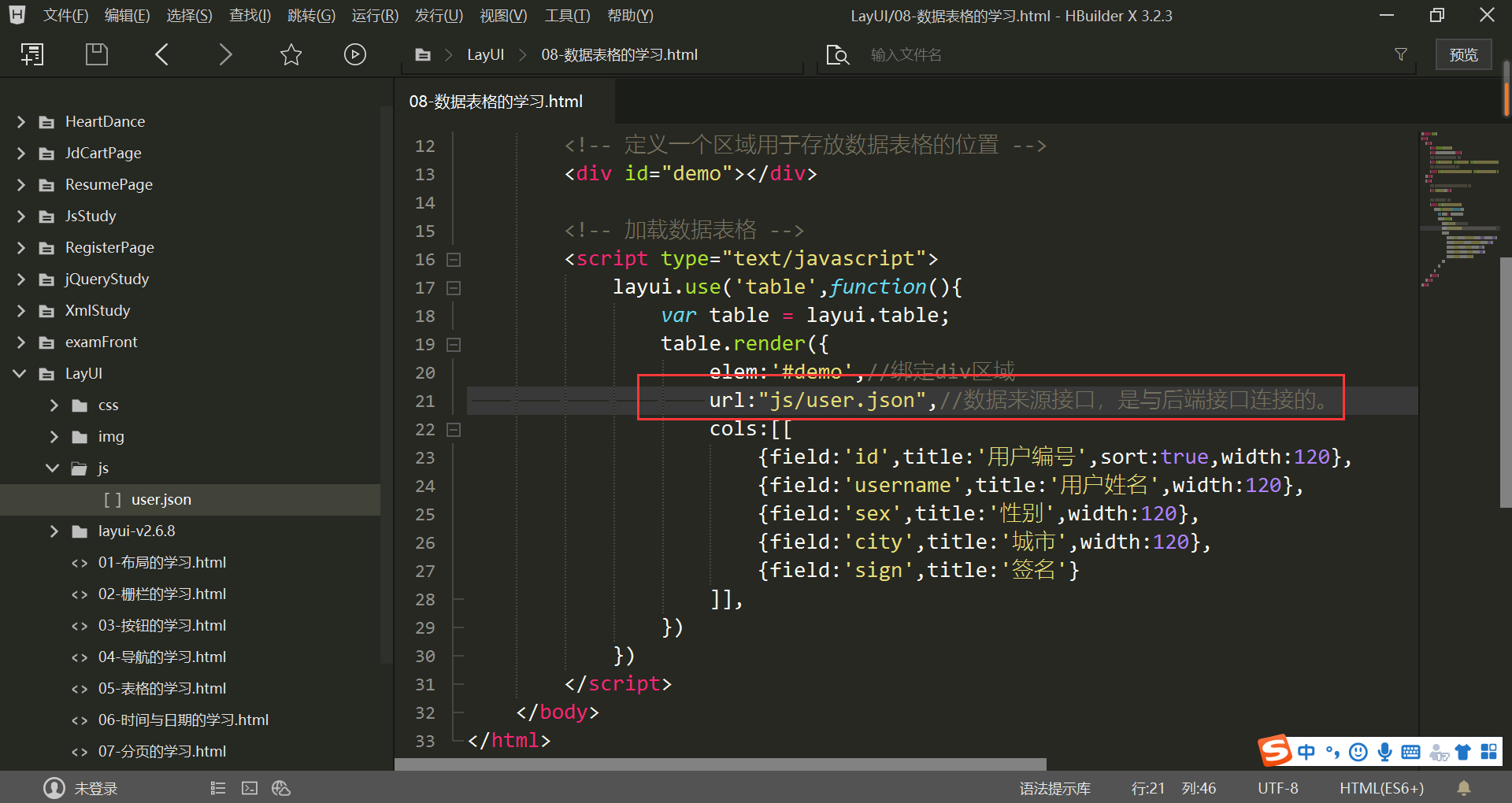This screenshot has height=803, width=1512.
Task: Open the terminal icon in status bar
Action: pos(250,788)
